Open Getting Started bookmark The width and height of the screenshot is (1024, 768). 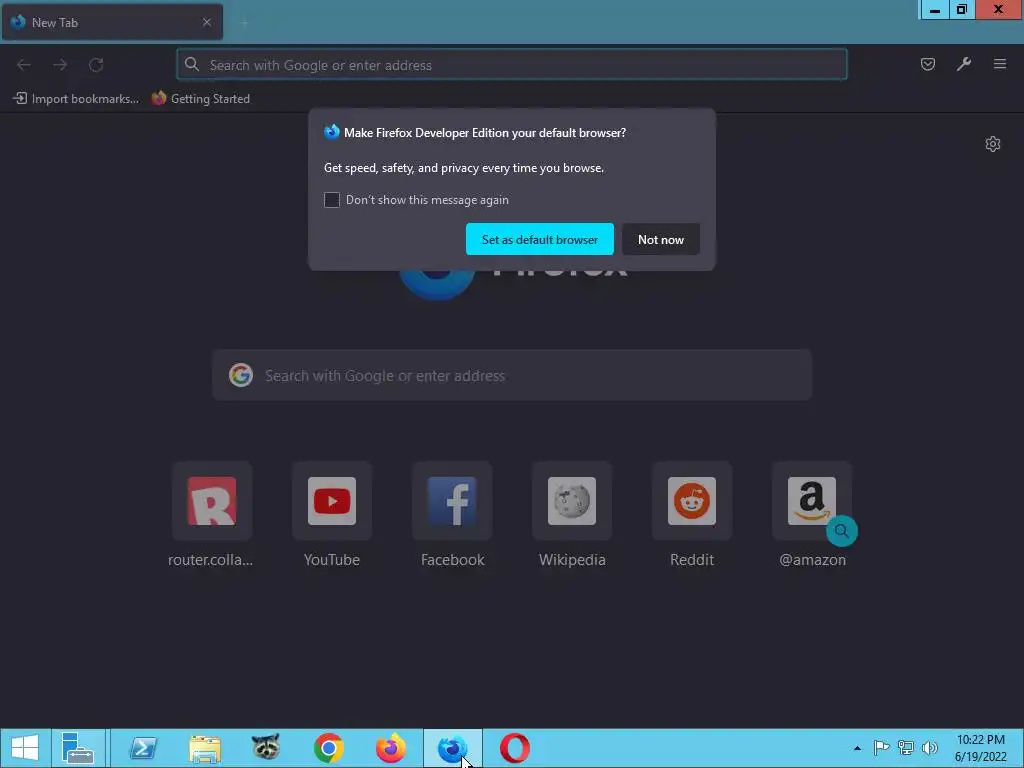tap(200, 99)
